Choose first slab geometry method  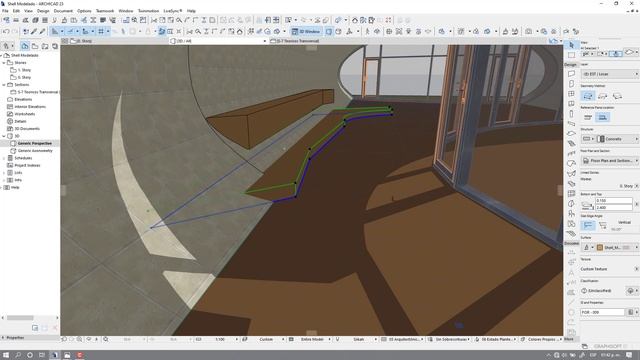click(588, 96)
